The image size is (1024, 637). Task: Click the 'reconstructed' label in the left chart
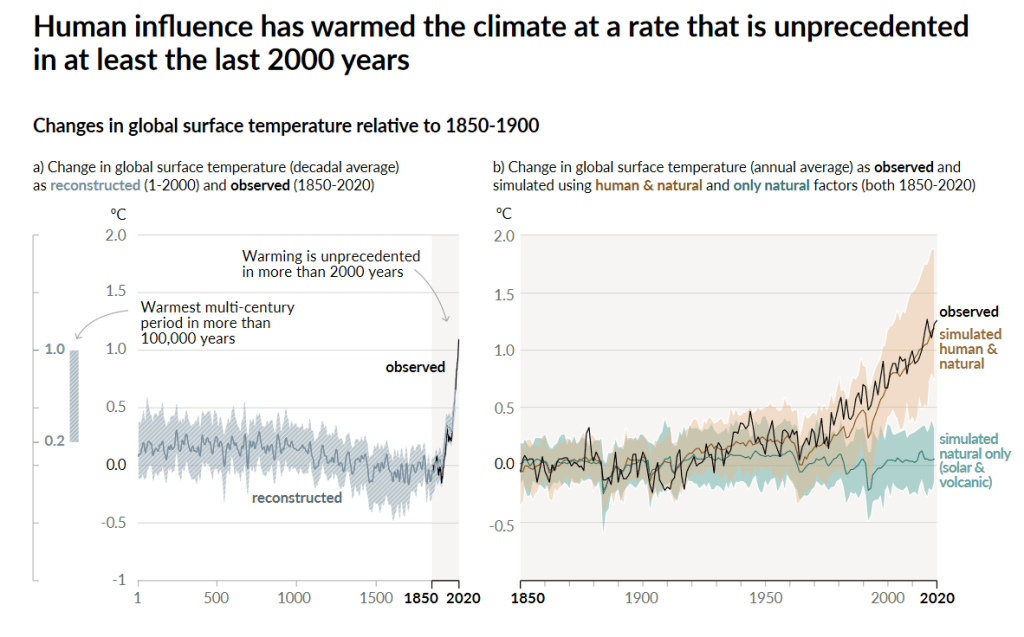[x=296, y=498]
